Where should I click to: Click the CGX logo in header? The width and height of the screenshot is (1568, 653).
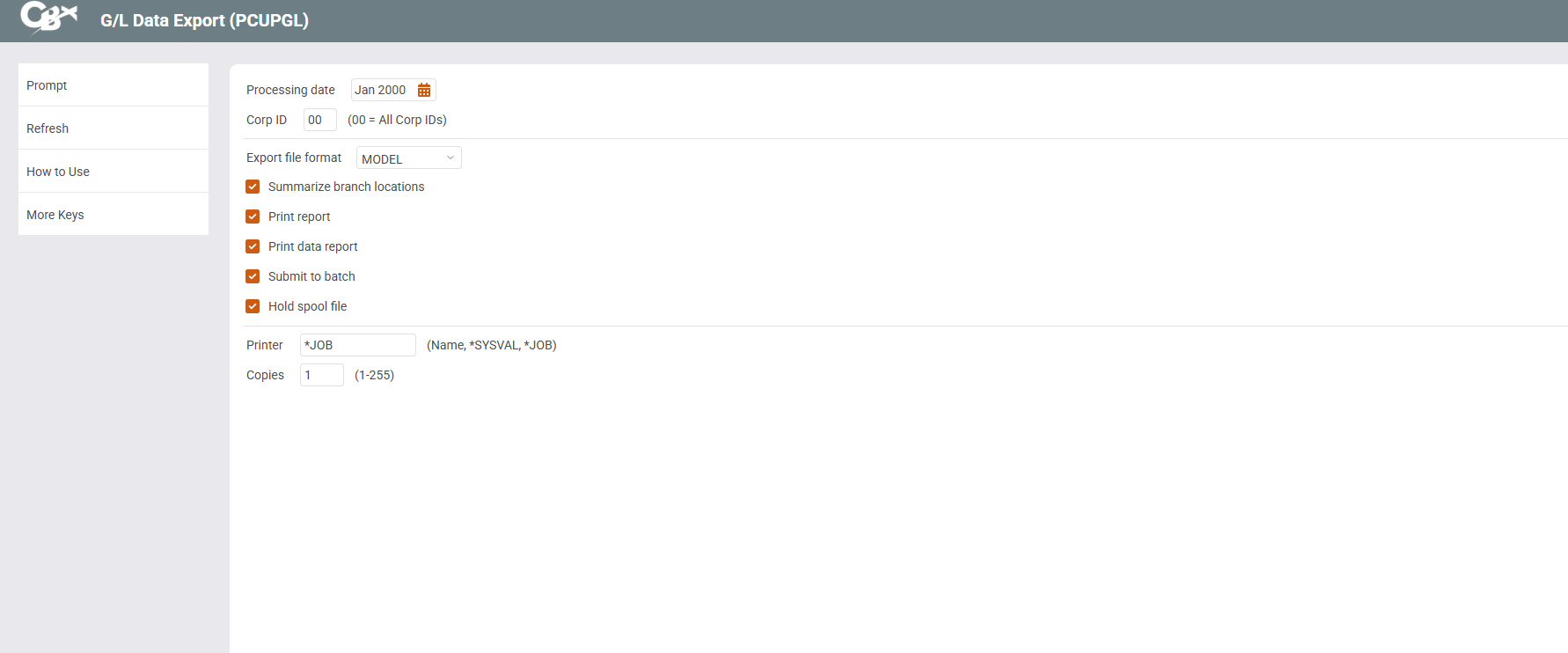(49, 18)
